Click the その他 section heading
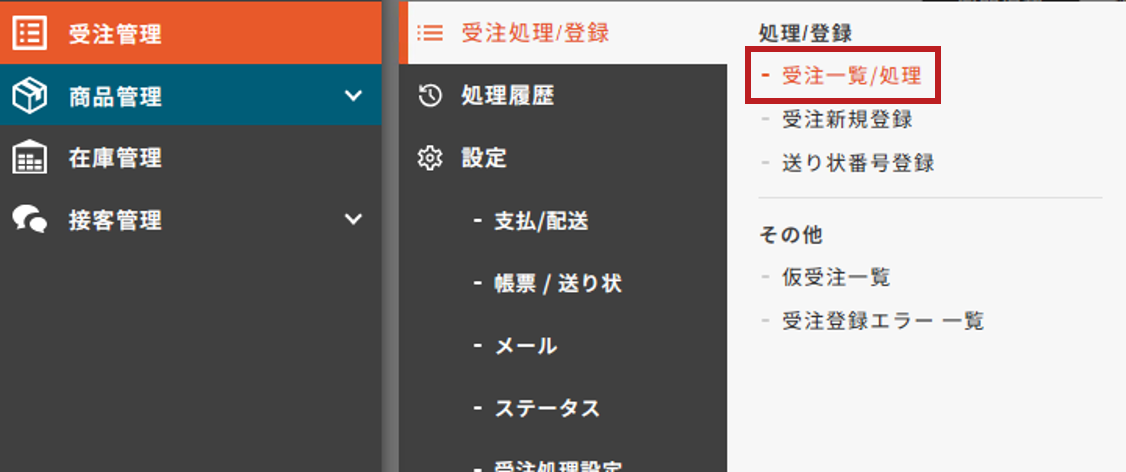Viewport: 1126px width, 472px height. (x=791, y=234)
